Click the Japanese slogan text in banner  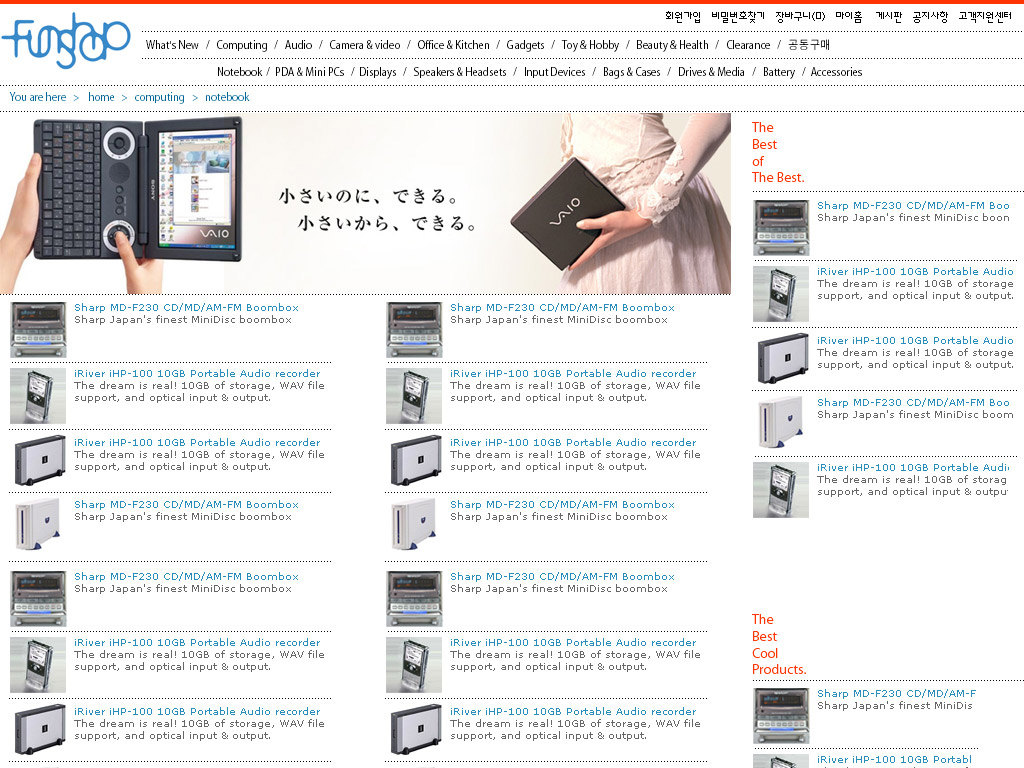pos(377,209)
